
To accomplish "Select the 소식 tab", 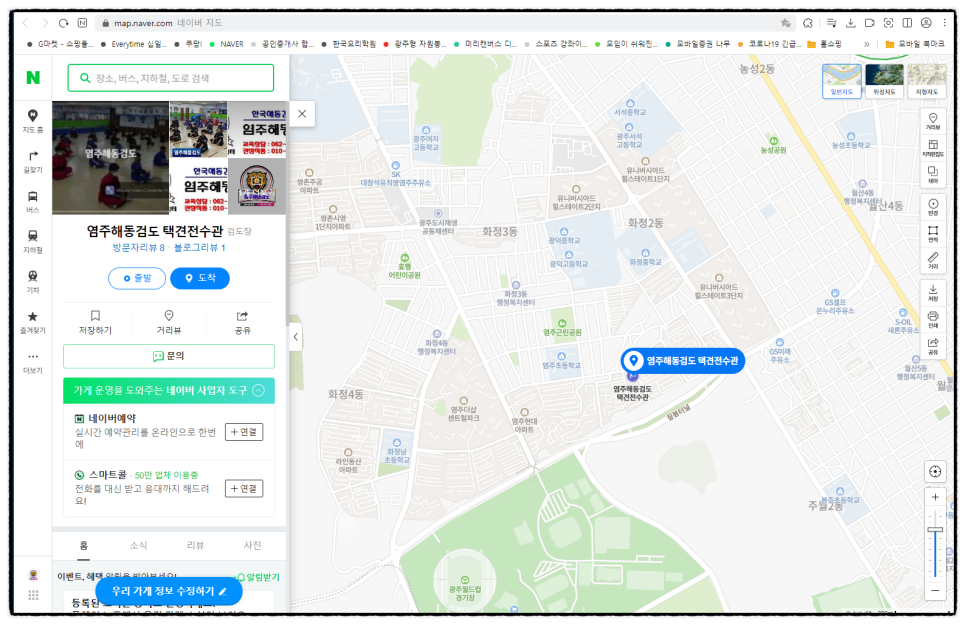I will [139, 545].
